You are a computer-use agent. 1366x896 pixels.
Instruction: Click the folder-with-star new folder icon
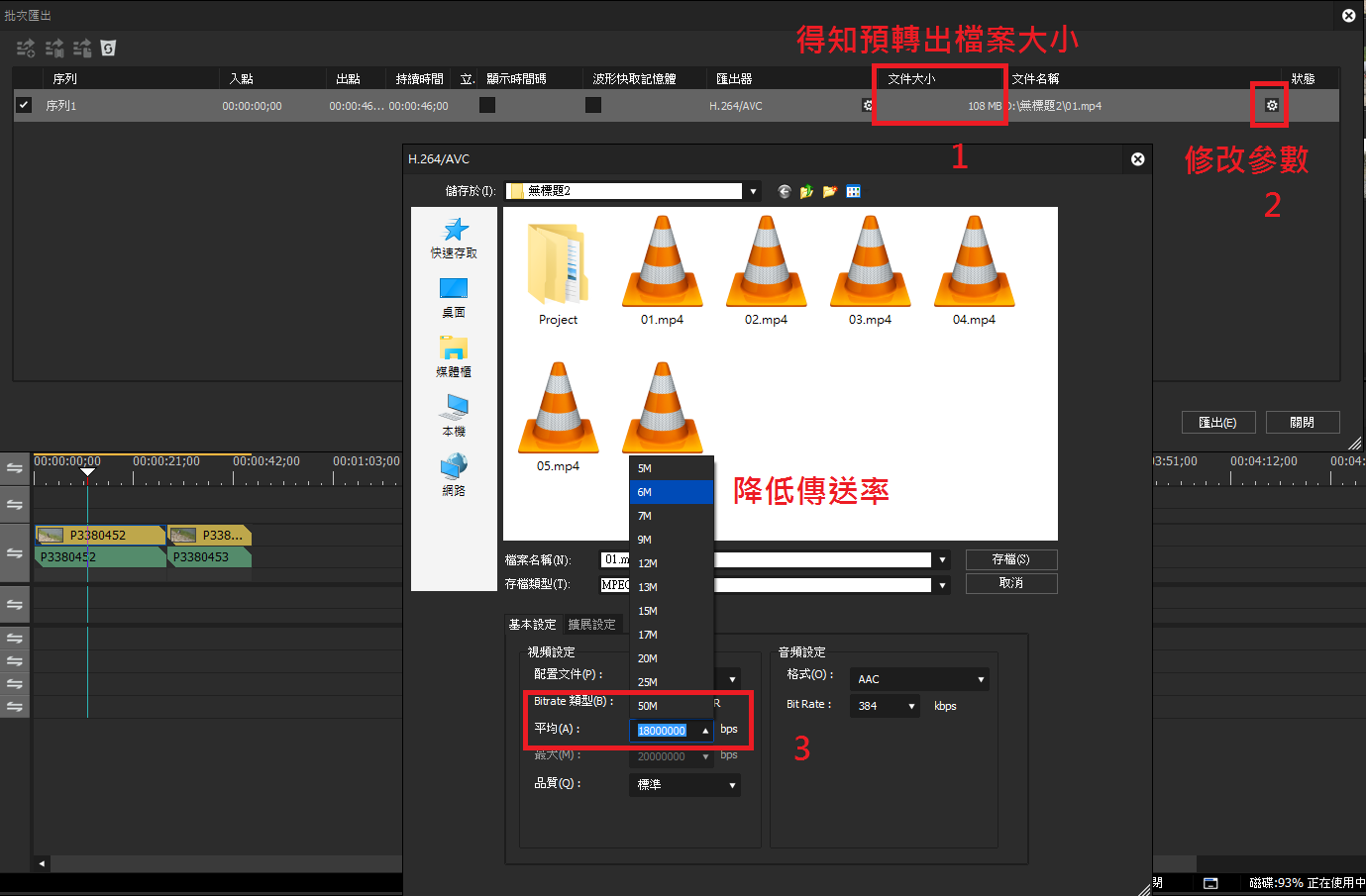(x=829, y=191)
